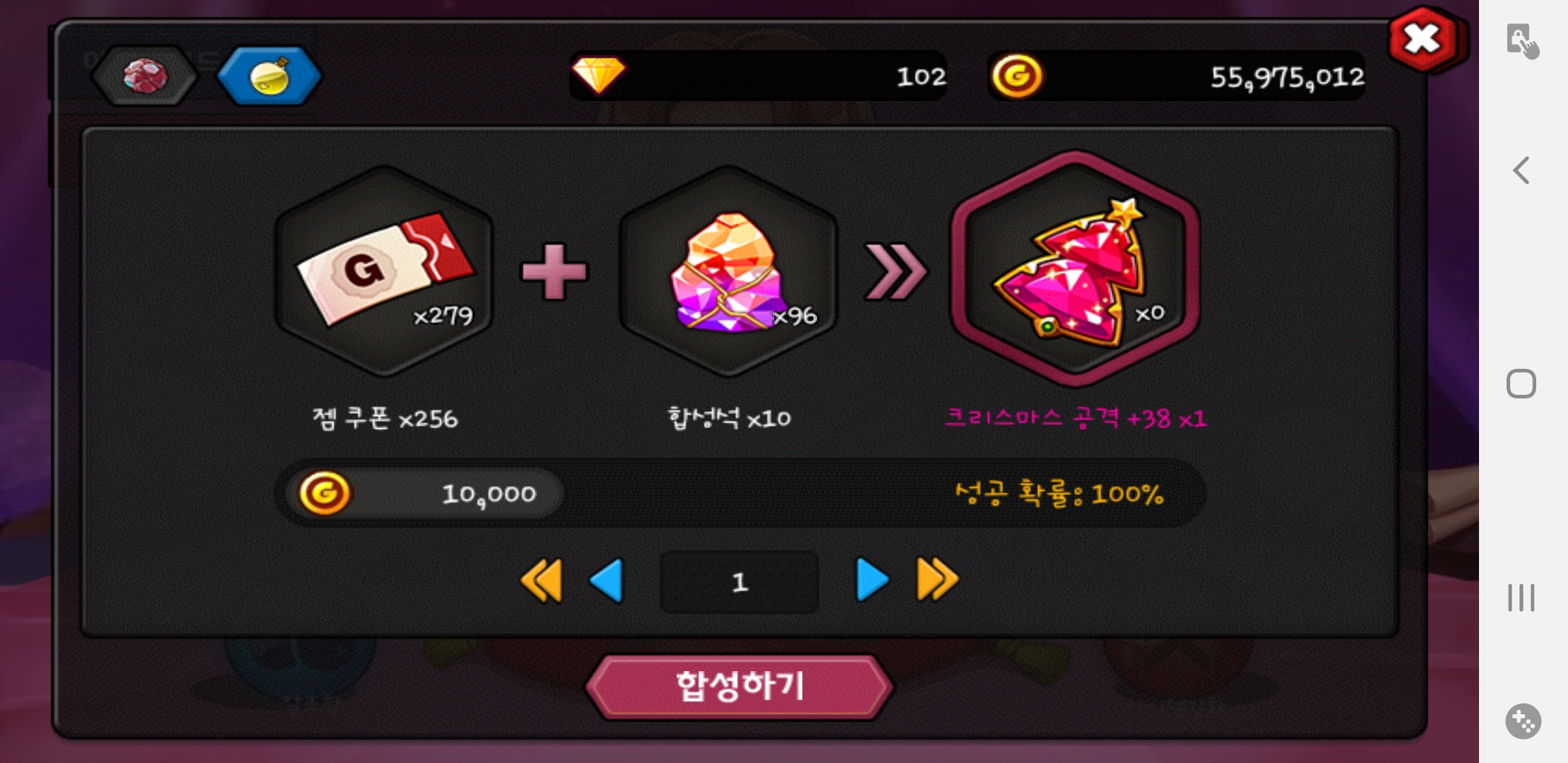This screenshot has height=763, width=1568.
Task: Switch to the yellow potion tab
Action: 269,76
